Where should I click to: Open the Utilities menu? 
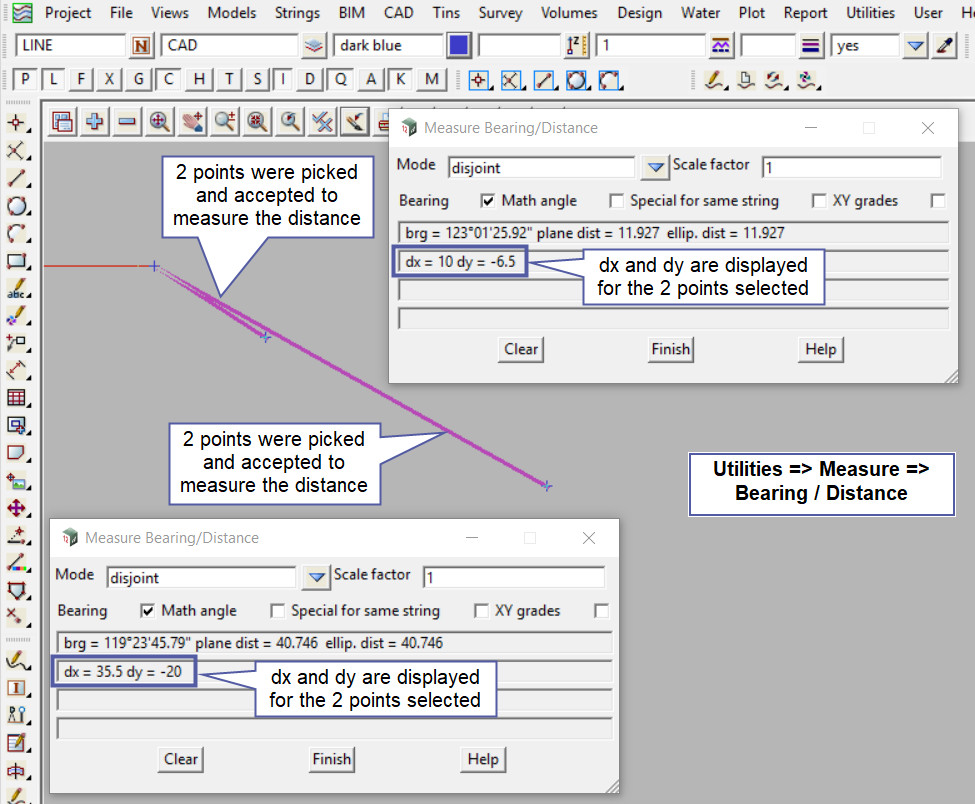870,13
